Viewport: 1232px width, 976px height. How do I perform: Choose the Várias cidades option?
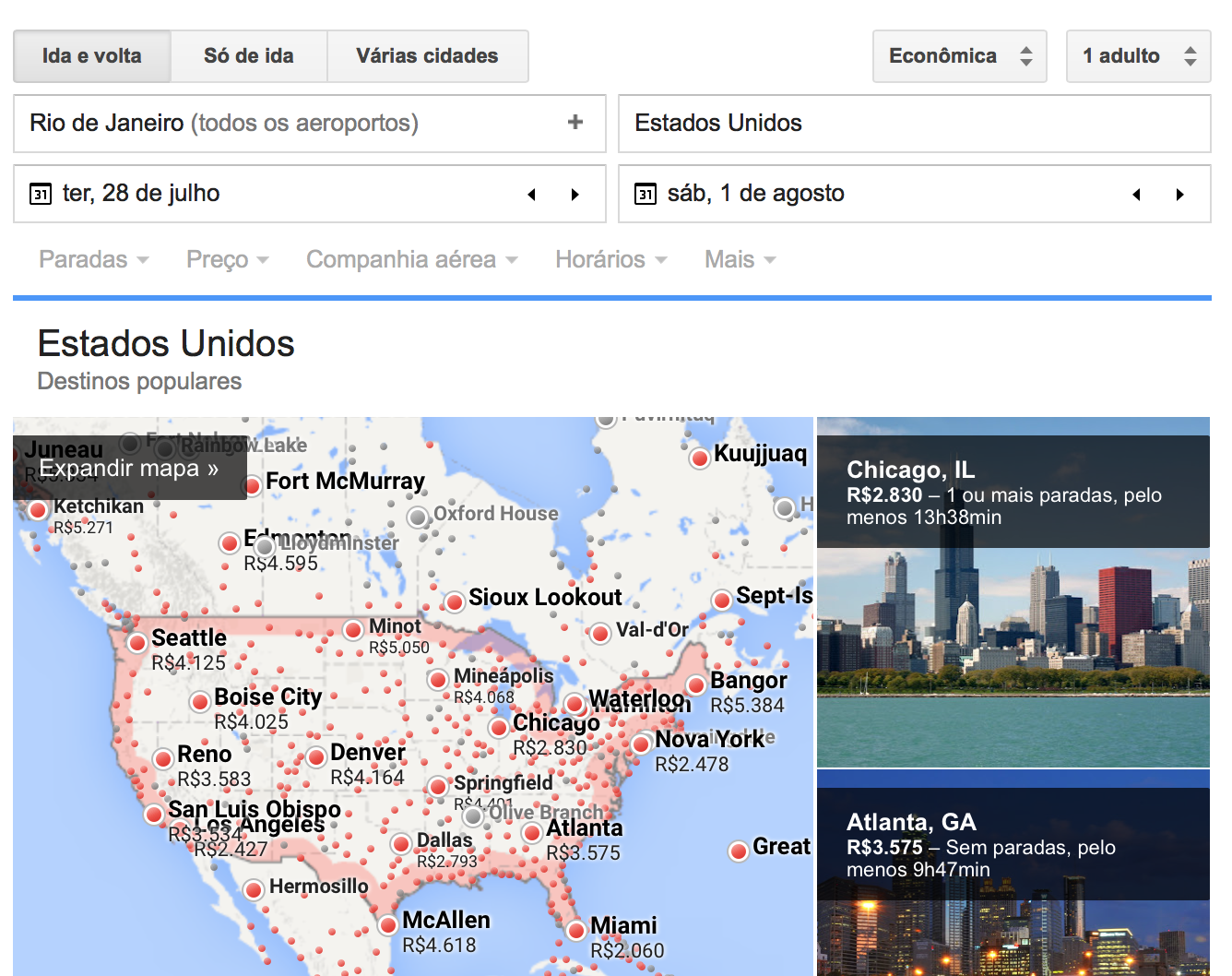(427, 56)
